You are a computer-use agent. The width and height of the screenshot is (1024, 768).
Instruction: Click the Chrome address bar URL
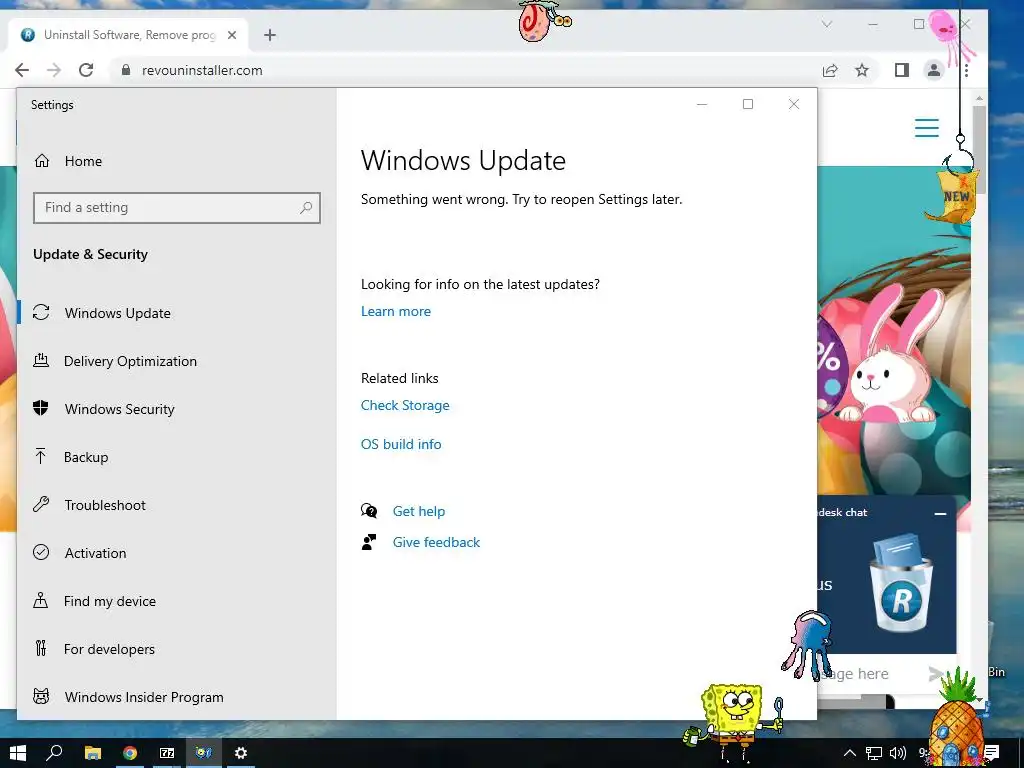202,71
